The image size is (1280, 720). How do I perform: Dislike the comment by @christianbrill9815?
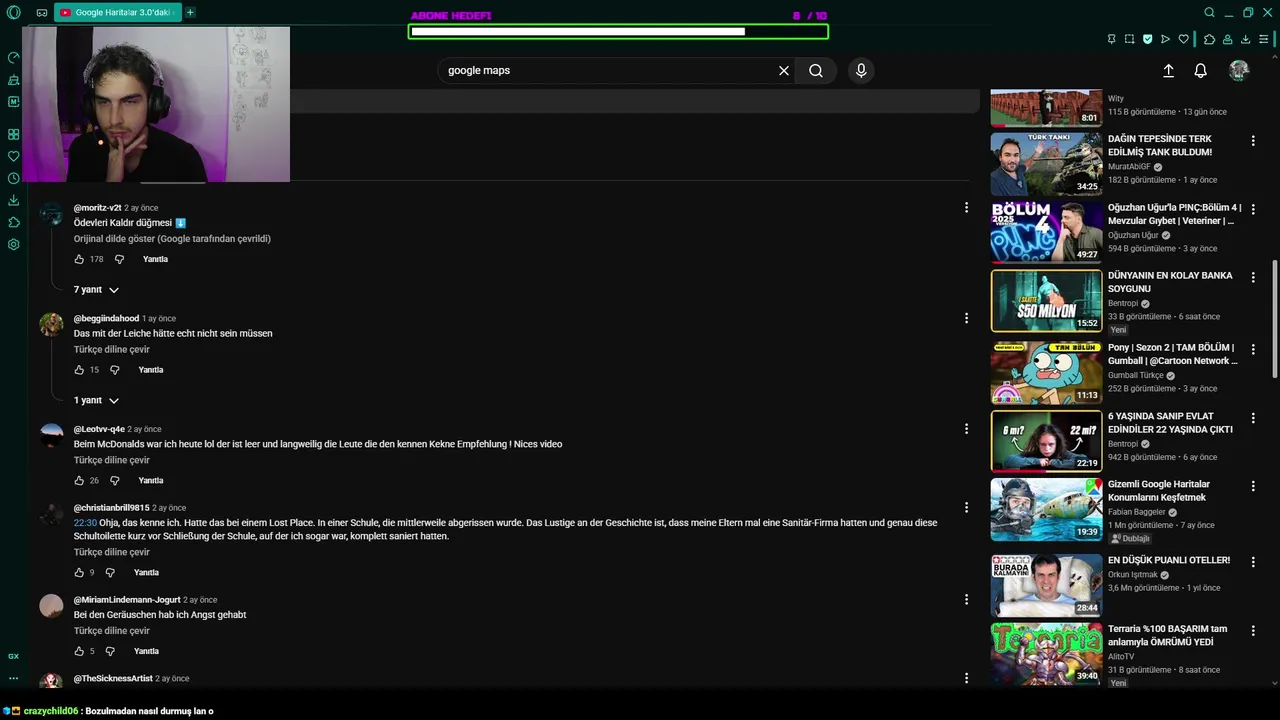(x=110, y=573)
